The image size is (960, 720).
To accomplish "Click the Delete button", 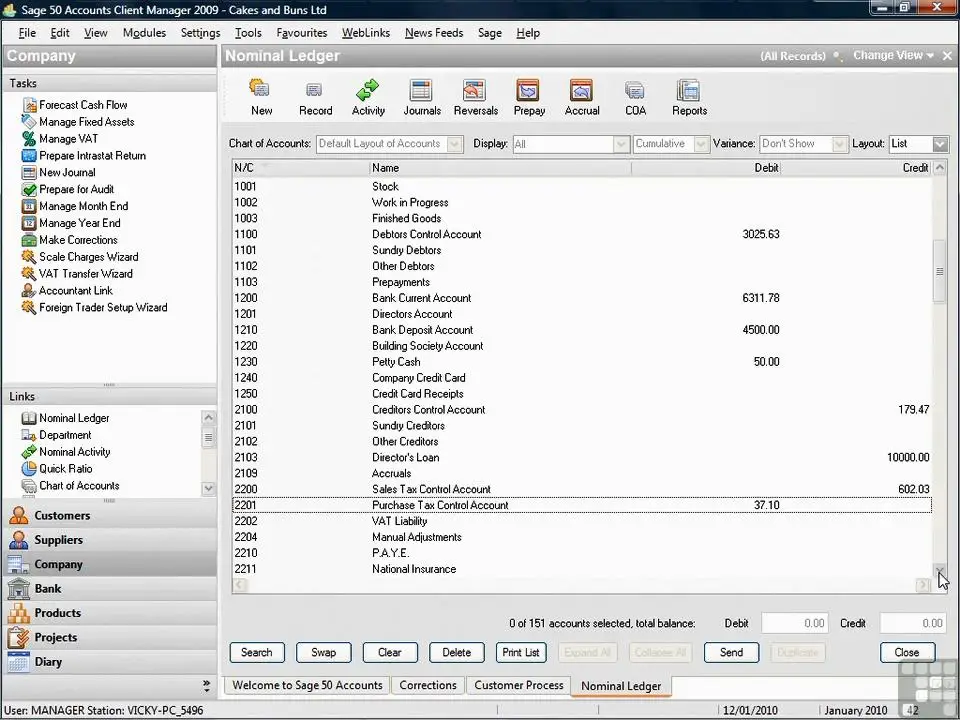I will pos(456,653).
